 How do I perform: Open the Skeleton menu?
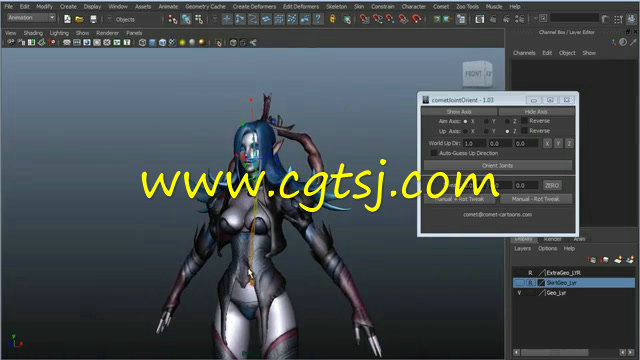336,7
